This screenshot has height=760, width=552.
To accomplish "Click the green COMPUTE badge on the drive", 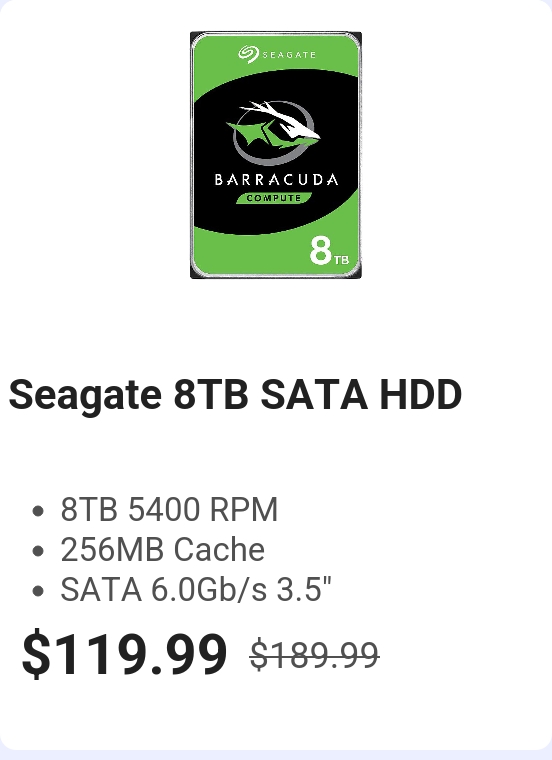I will coord(274,198).
